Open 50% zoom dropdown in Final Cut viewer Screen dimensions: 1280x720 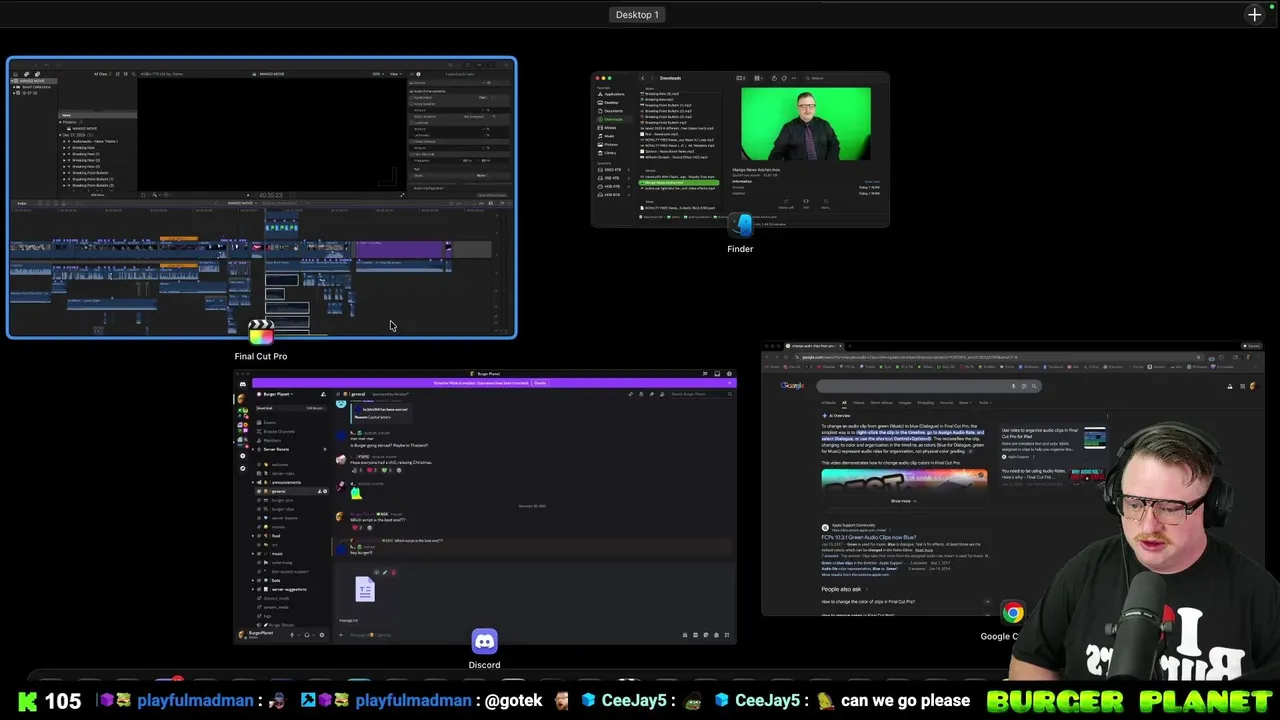(378, 74)
